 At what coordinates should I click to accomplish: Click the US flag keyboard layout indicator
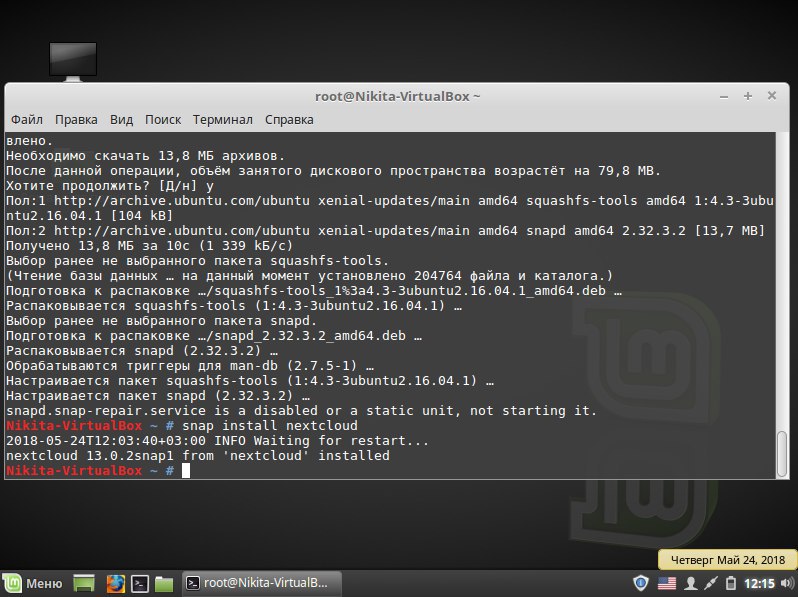[x=667, y=583]
